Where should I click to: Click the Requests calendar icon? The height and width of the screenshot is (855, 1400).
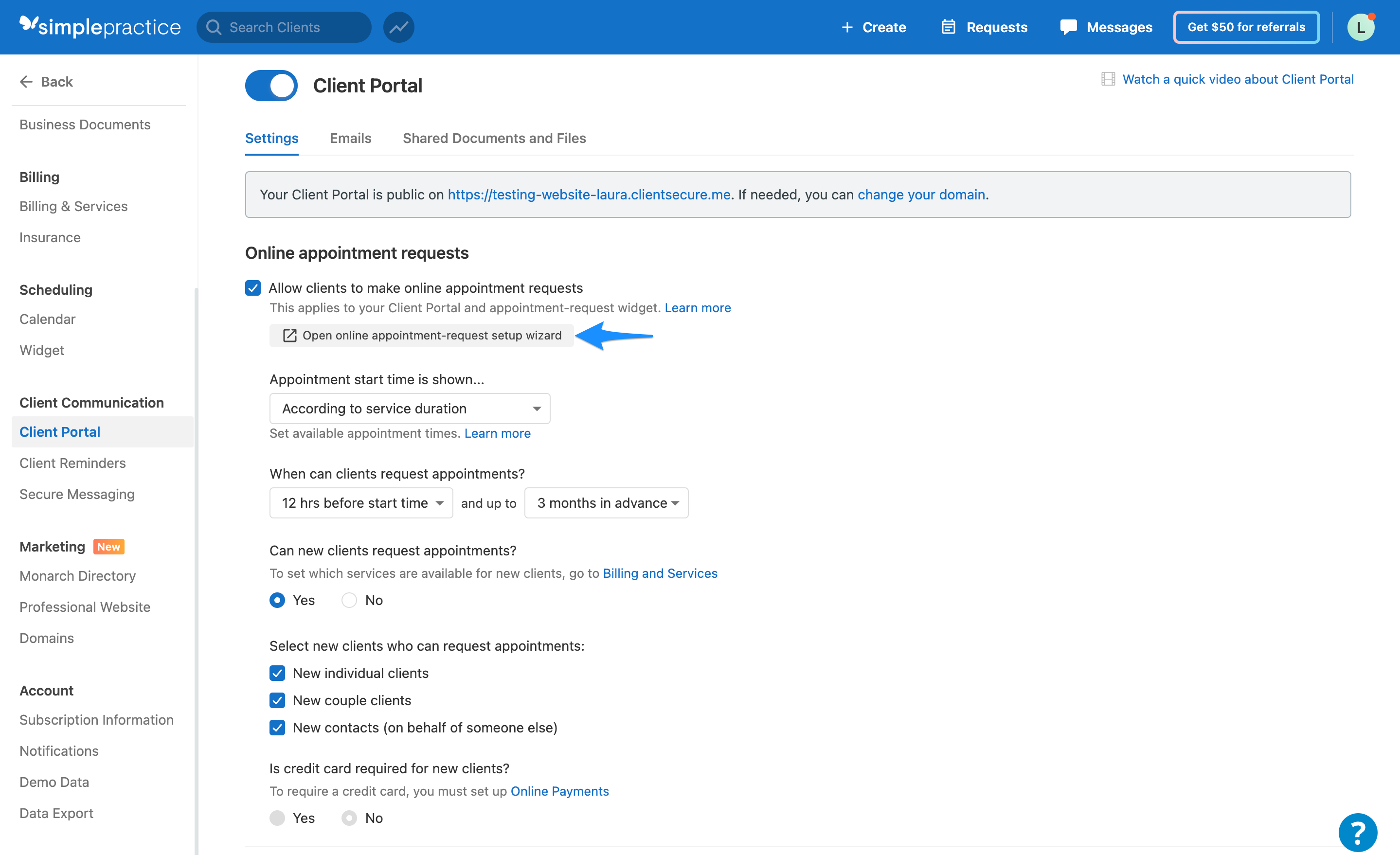(948, 27)
